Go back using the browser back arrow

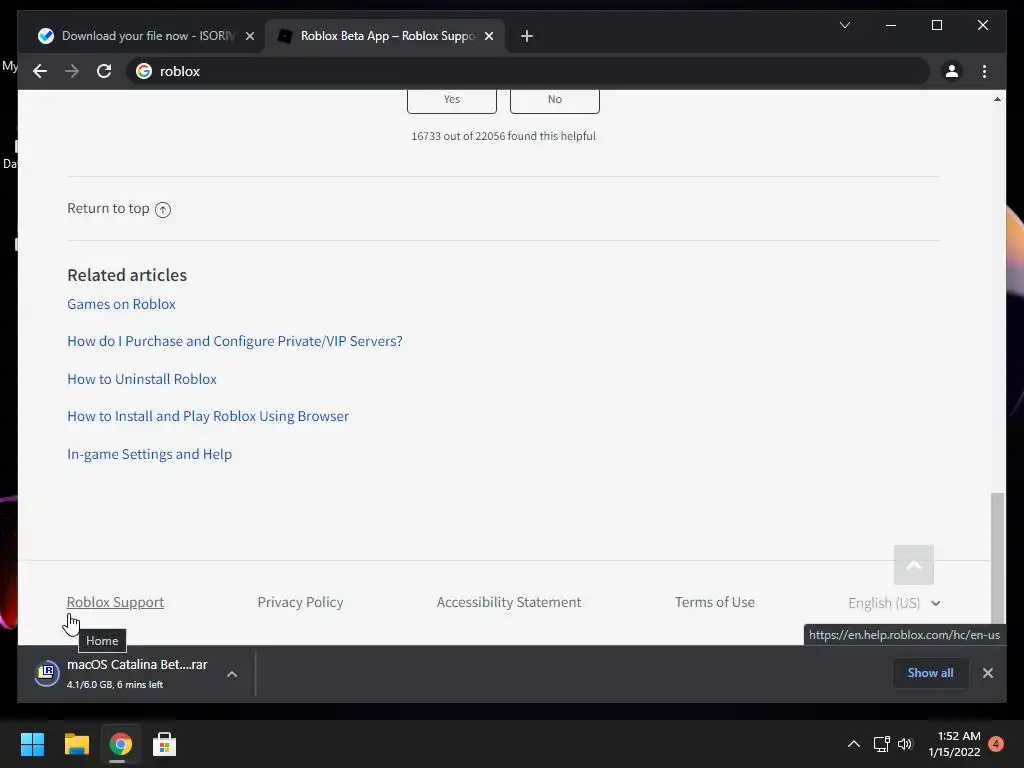point(40,71)
